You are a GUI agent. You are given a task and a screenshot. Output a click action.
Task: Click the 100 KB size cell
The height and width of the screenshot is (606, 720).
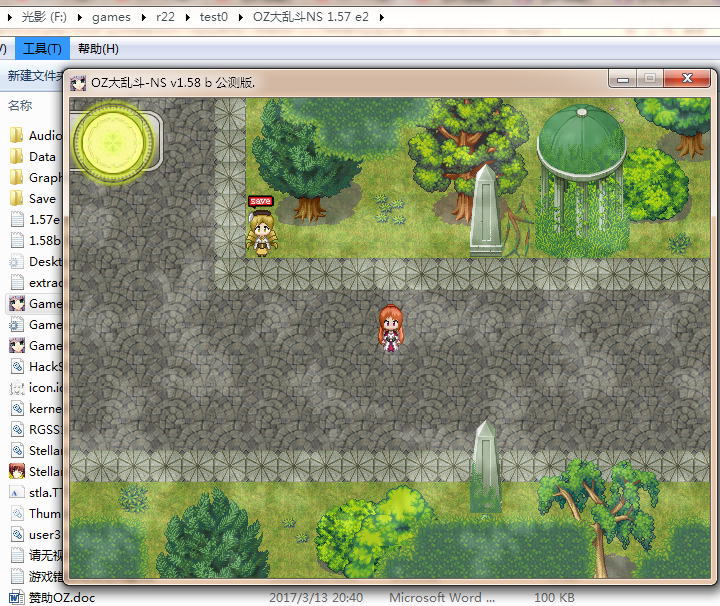pyautogui.click(x=554, y=598)
